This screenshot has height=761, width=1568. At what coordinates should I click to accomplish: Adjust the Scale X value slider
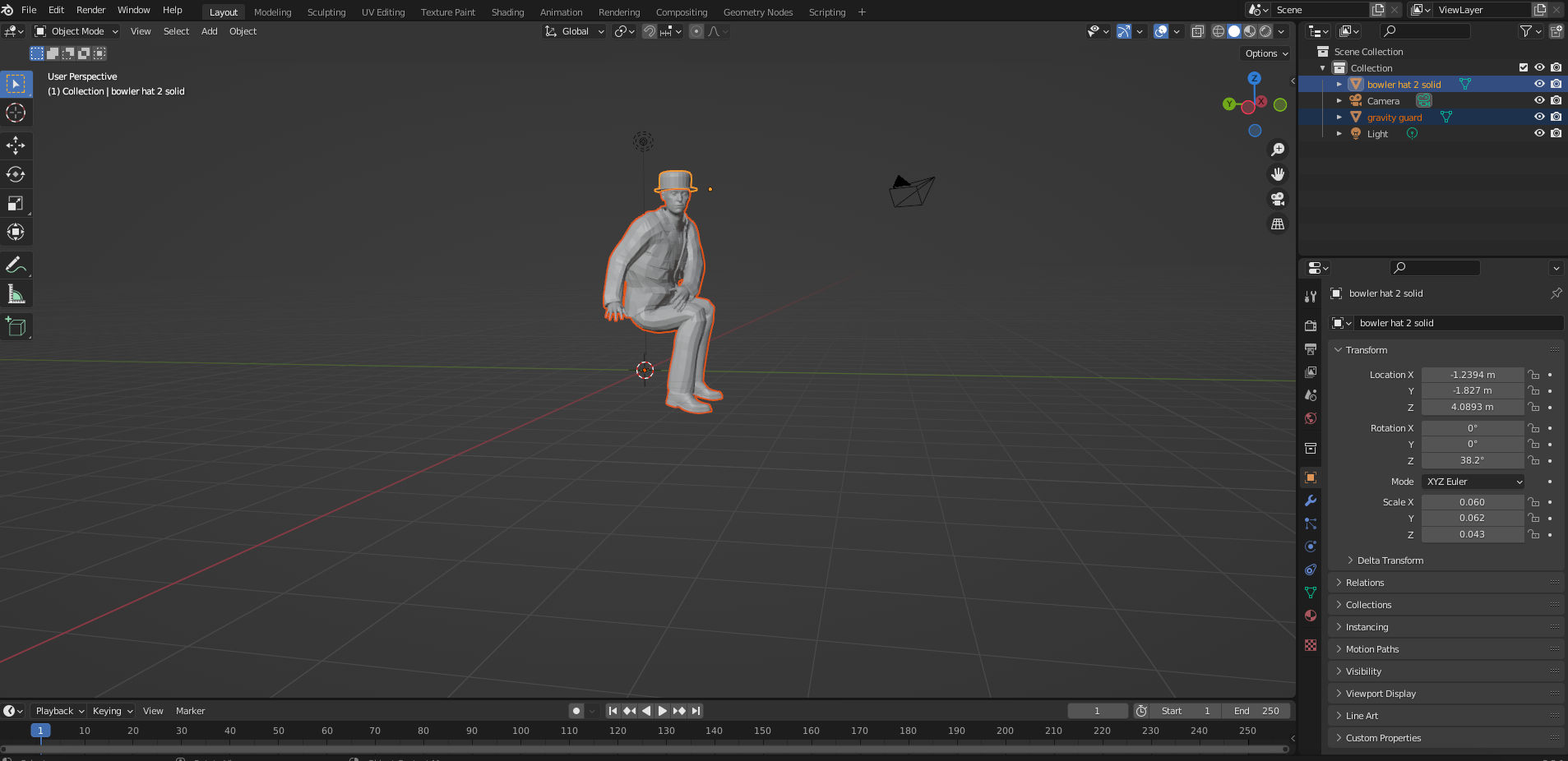[1473, 501]
